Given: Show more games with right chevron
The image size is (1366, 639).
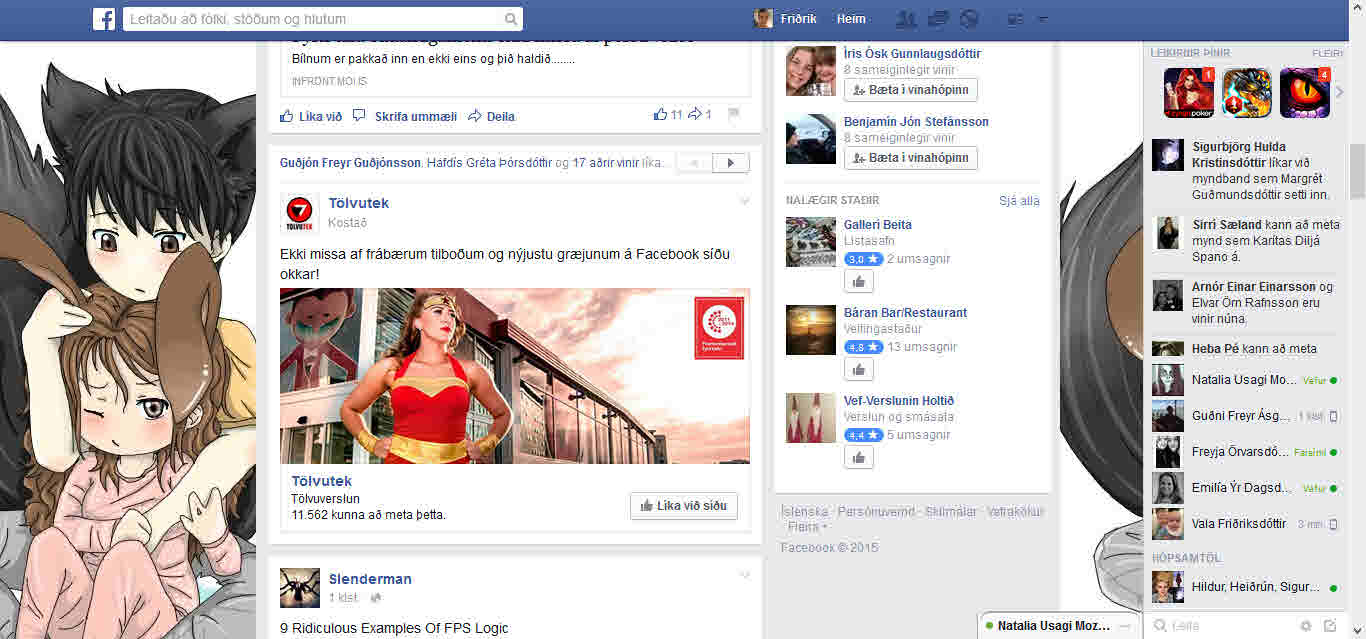Looking at the screenshot, I should pos(1340,92).
